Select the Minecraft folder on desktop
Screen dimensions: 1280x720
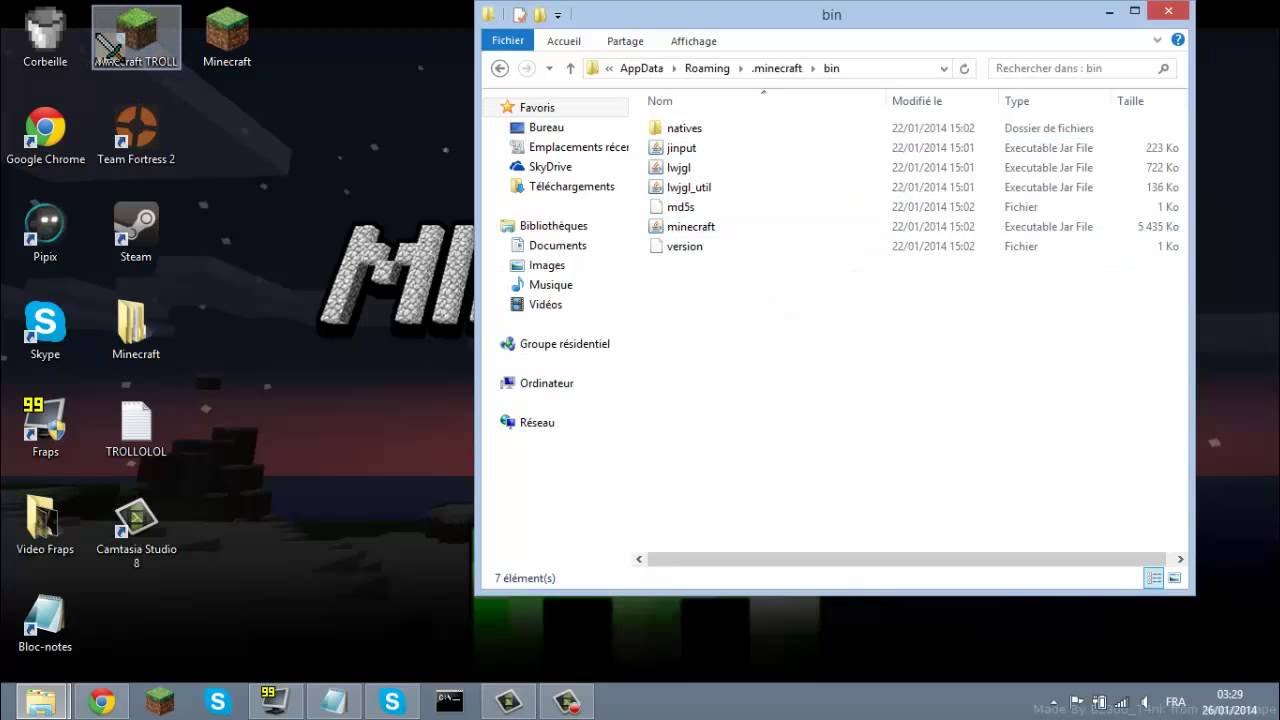tap(136, 330)
